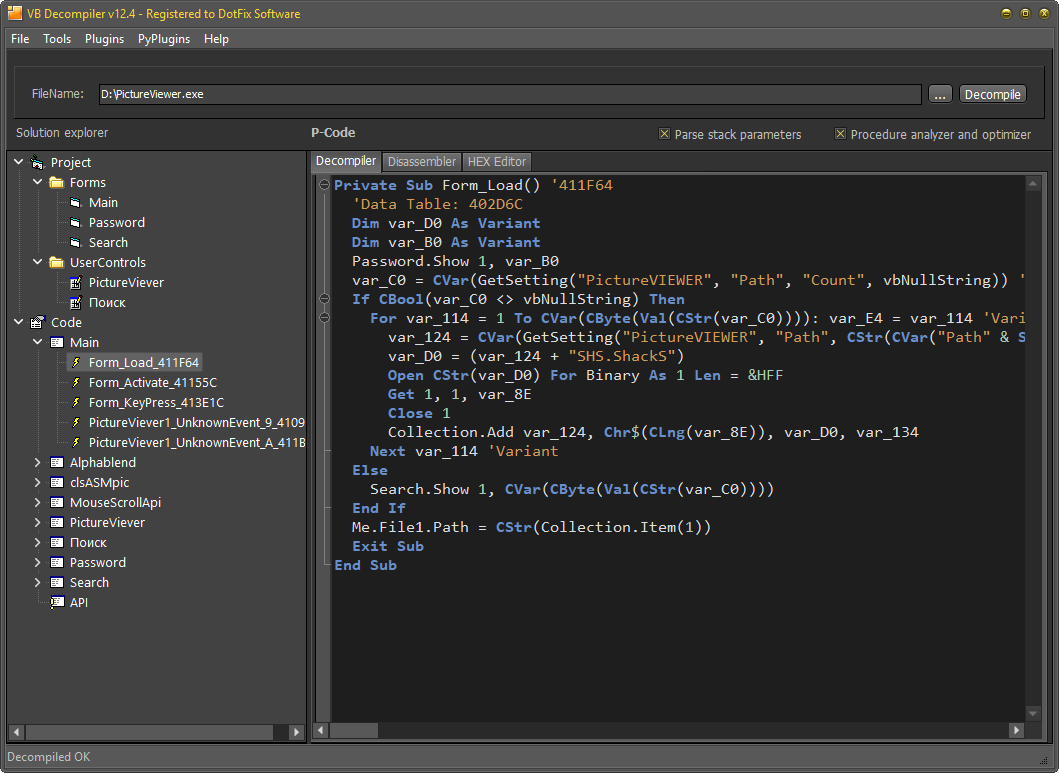Expand the PictureViever code module
The height and width of the screenshot is (773, 1059).
tap(38, 523)
